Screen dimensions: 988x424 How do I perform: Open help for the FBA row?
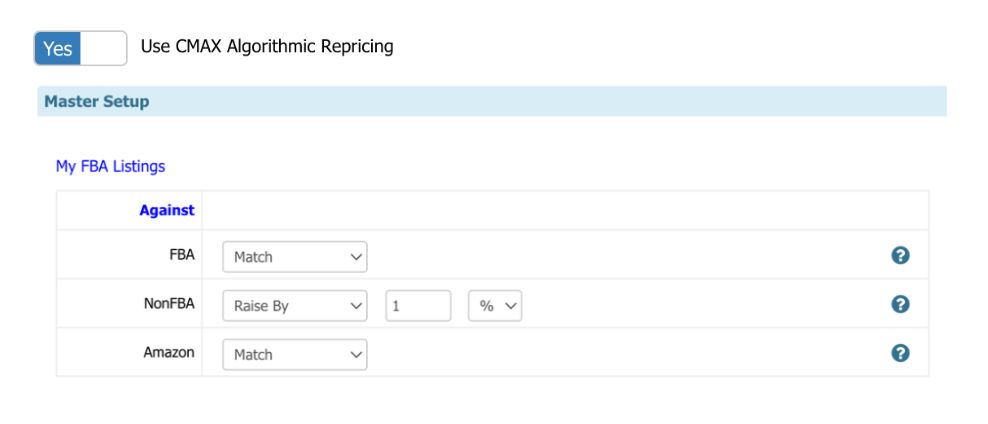tap(899, 256)
